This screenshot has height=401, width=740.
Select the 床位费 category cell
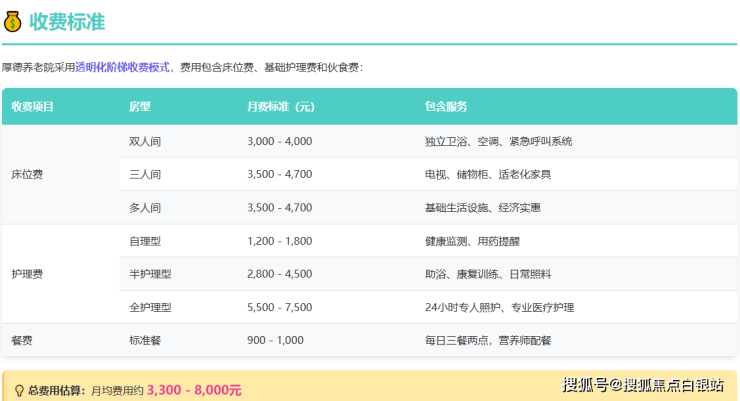point(27,174)
